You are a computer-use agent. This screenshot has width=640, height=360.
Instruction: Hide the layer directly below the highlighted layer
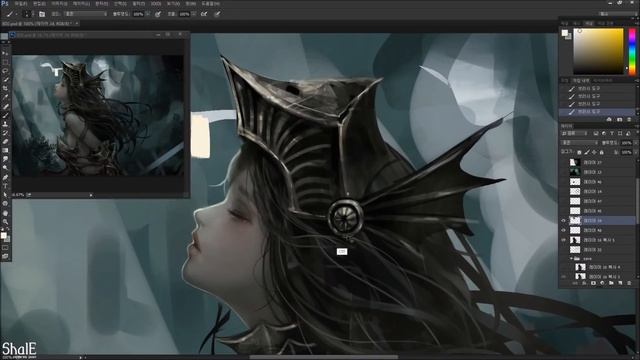click(x=564, y=230)
